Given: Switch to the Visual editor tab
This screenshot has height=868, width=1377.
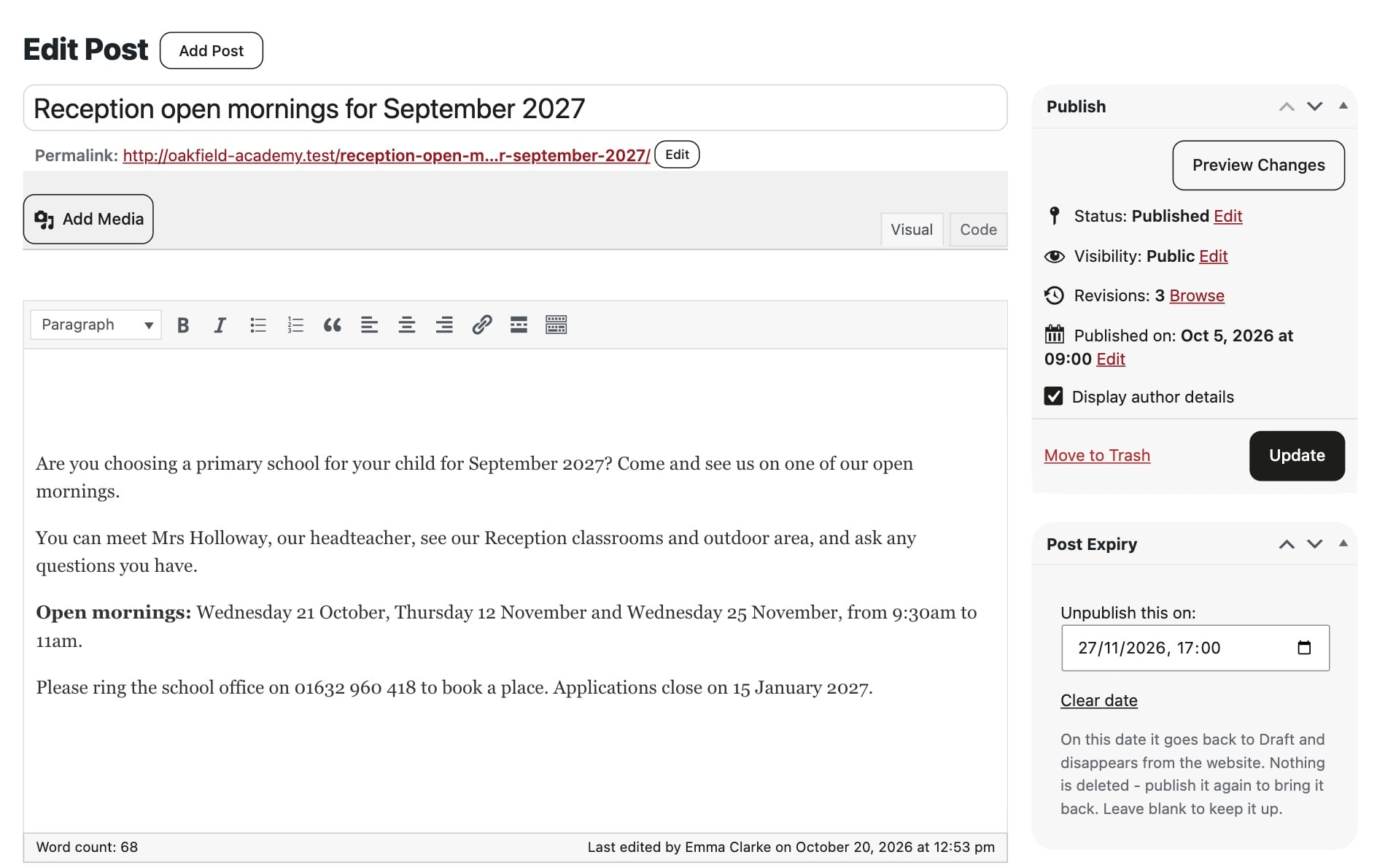Looking at the screenshot, I should click(912, 230).
